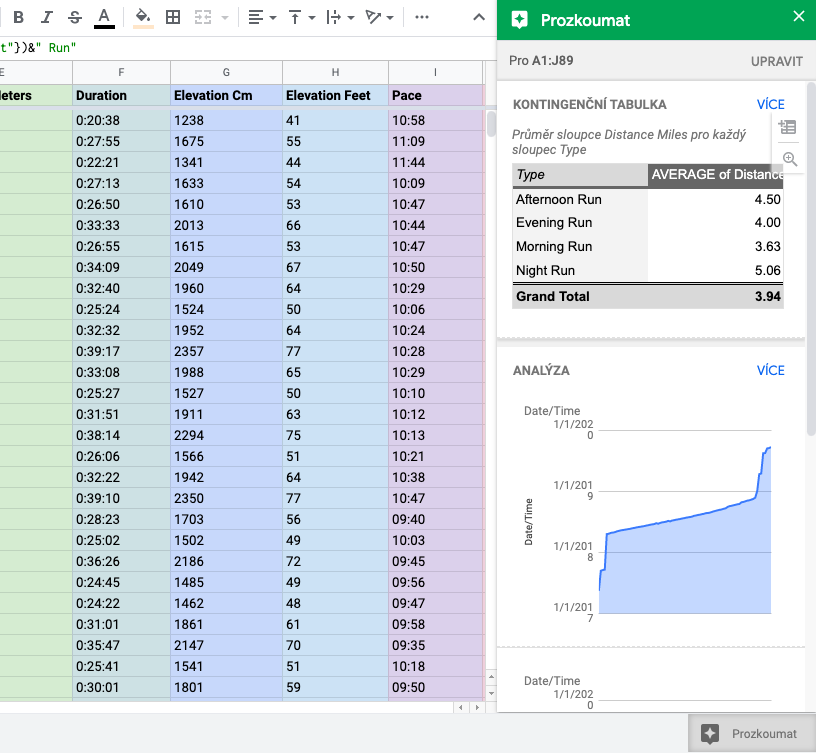
Task: Select the Elevation Feet header cell
Action: pyautogui.click(x=334, y=96)
